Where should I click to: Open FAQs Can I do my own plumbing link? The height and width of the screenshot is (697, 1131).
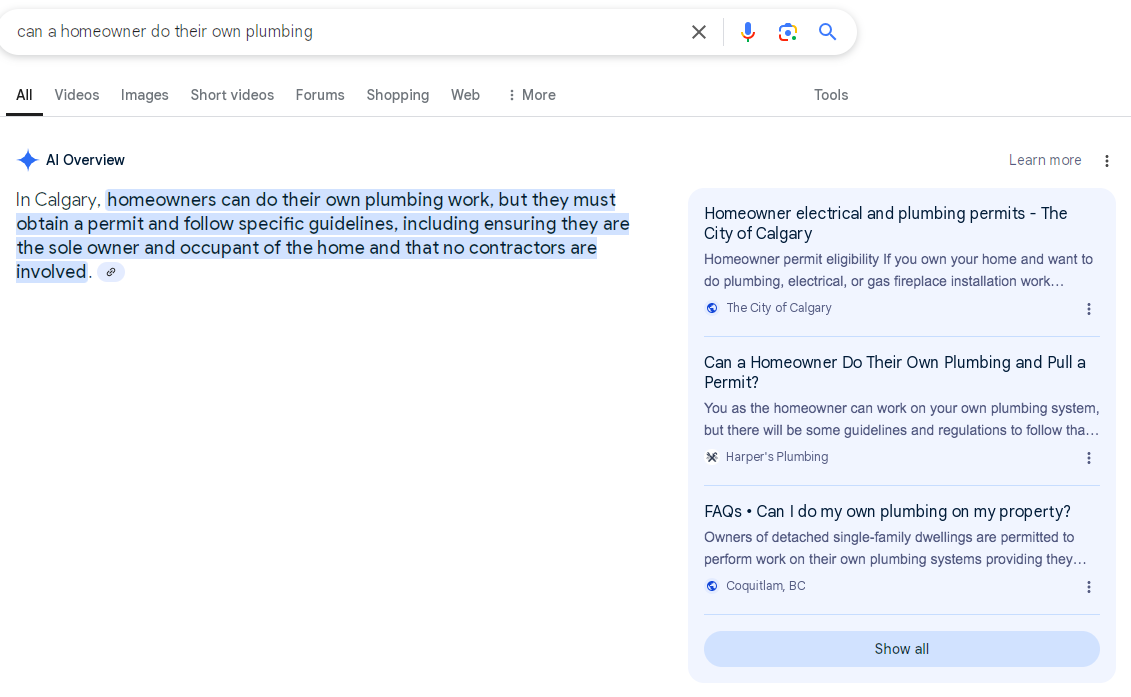[x=887, y=511]
